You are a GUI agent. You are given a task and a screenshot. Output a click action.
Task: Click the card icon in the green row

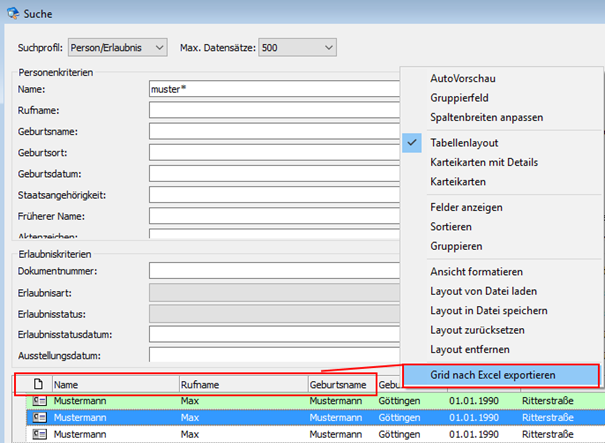[x=41, y=400]
